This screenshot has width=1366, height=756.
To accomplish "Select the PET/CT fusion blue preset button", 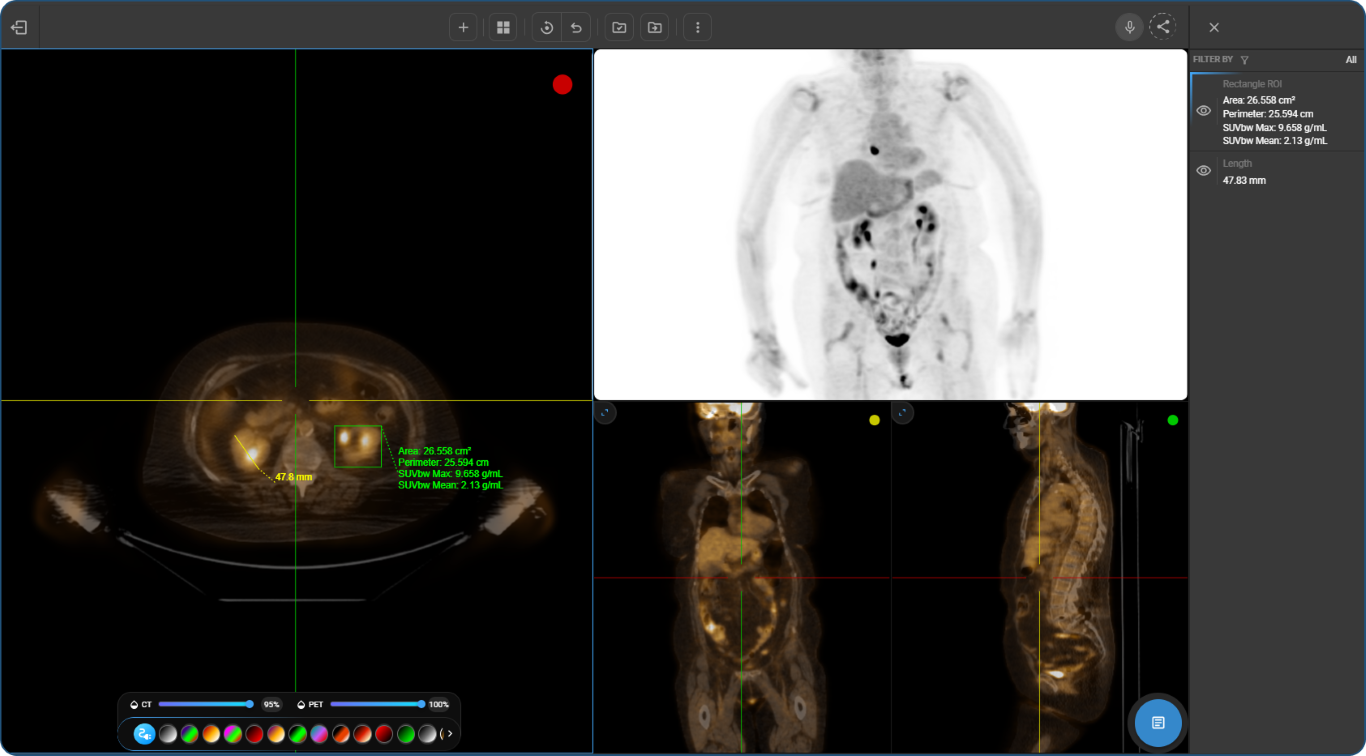I will [x=145, y=734].
